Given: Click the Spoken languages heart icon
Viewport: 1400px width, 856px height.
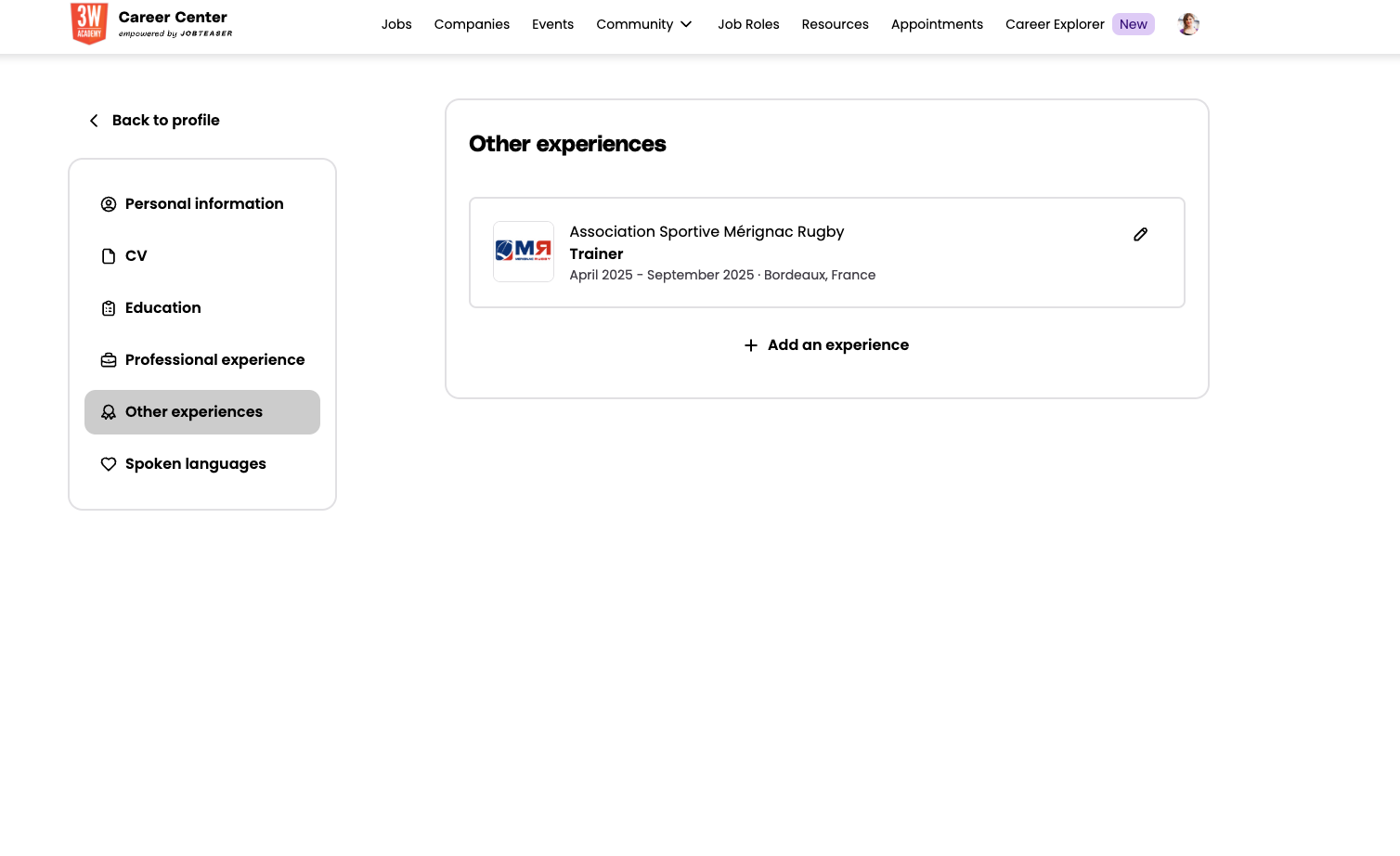Looking at the screenshot, I should [x=109, y=464].
